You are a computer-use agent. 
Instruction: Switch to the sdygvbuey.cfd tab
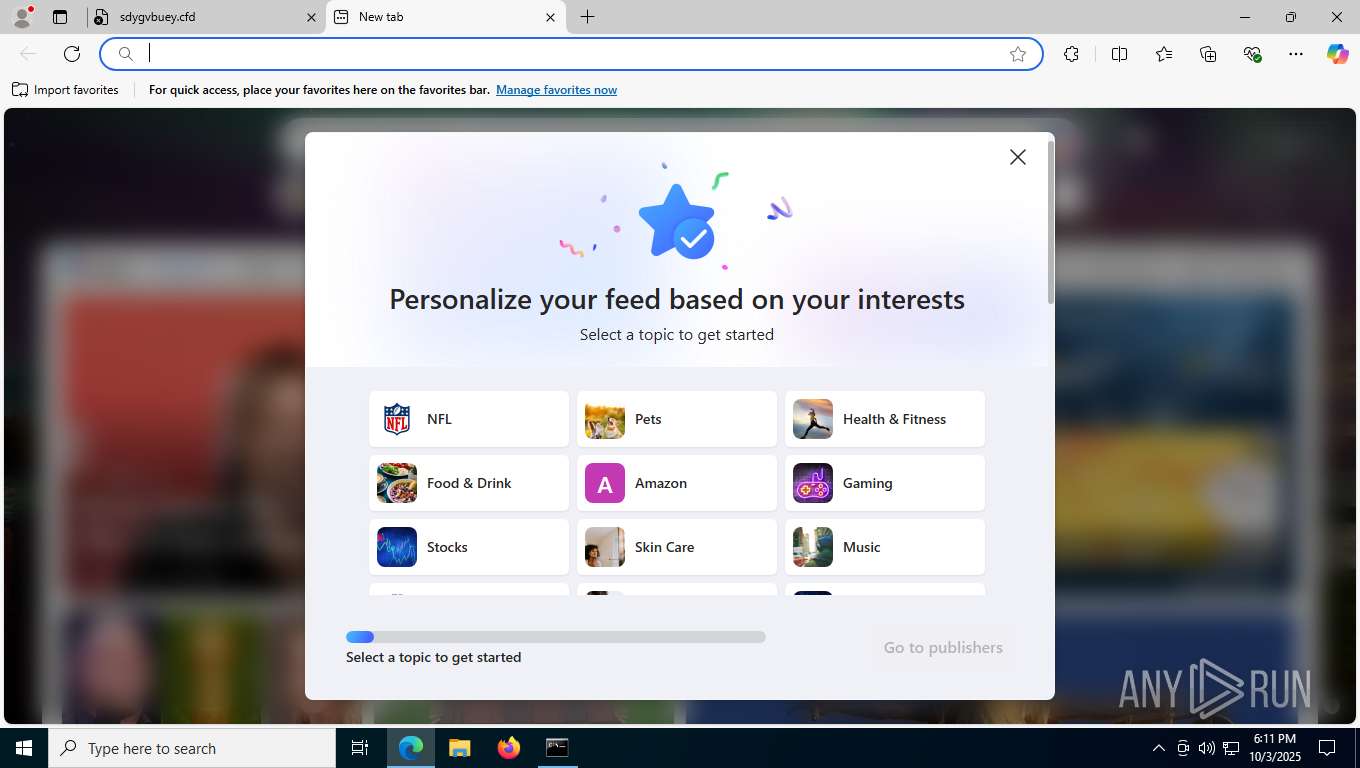coord(205,17)
